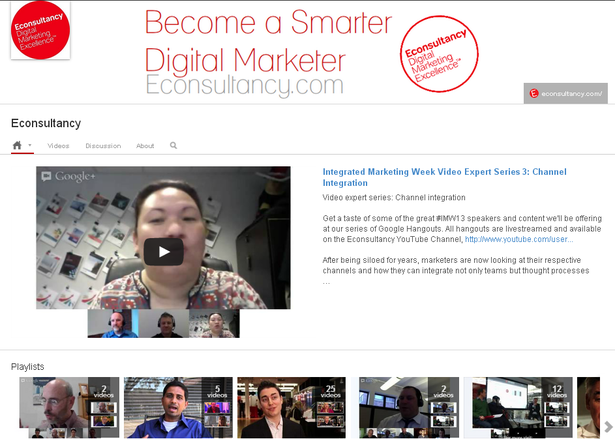Open the 25 videos playlist thumbnail
Viewport: 615px width, 439px height.
pyautogui.click(x=291, y=407)
